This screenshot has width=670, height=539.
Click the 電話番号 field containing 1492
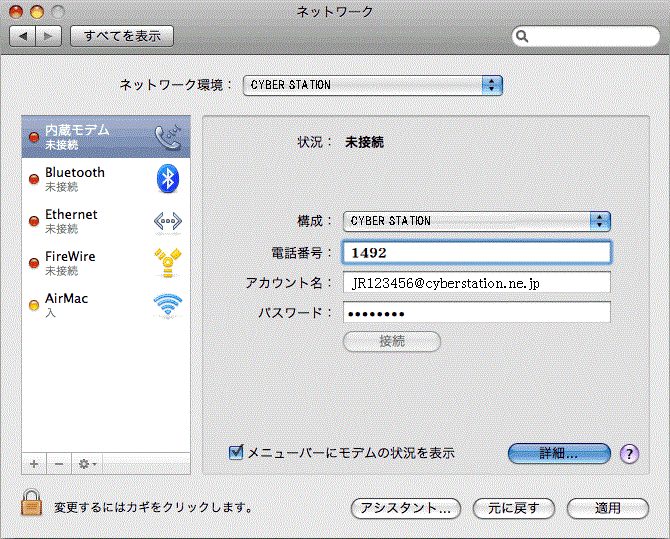pos(477,253)
